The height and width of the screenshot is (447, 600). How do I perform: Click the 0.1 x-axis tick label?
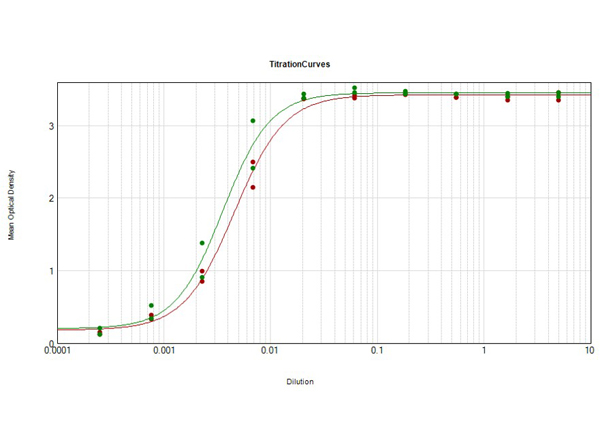click(x=377, y=351)
